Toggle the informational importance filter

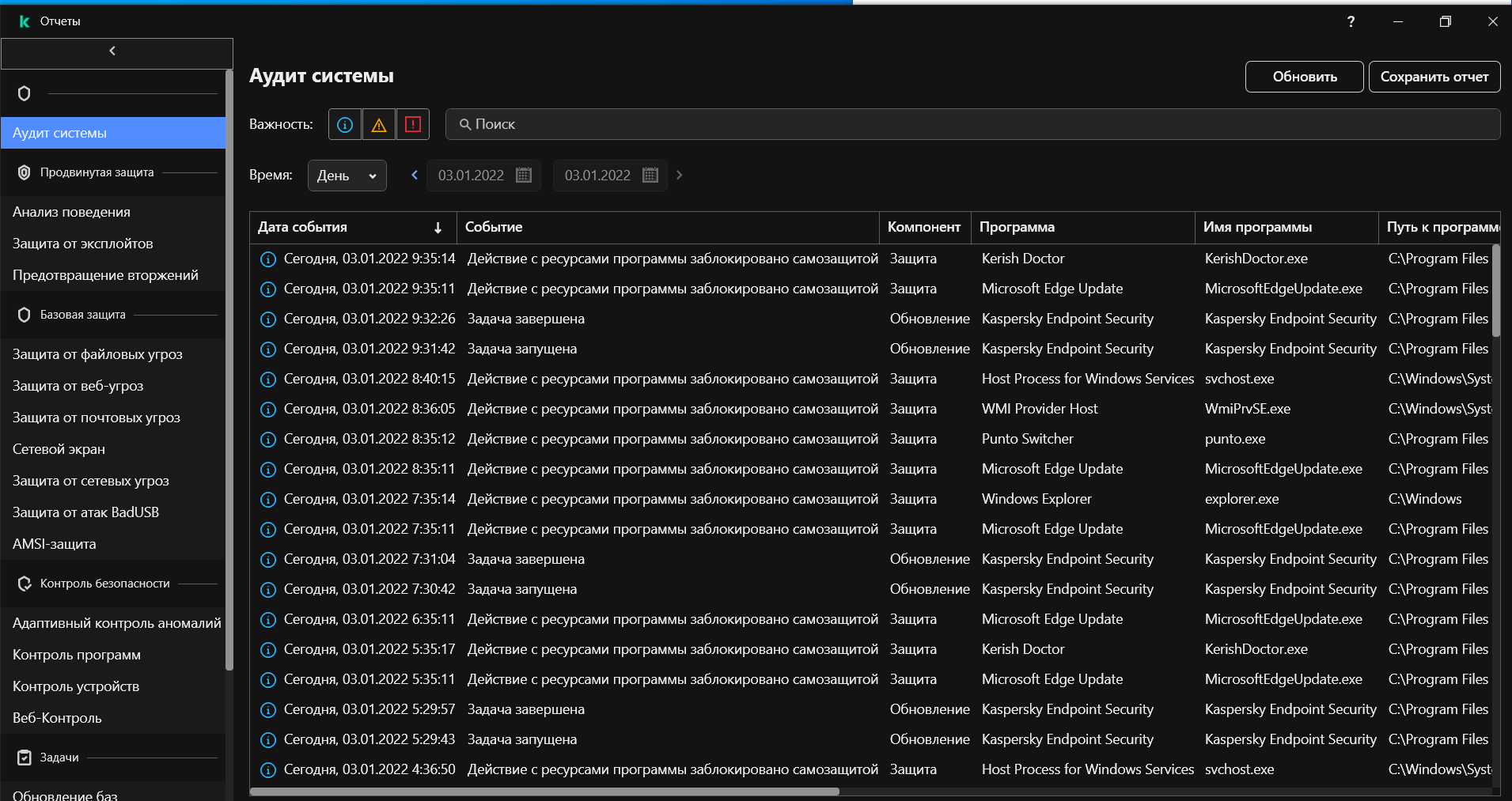(345, 124)
